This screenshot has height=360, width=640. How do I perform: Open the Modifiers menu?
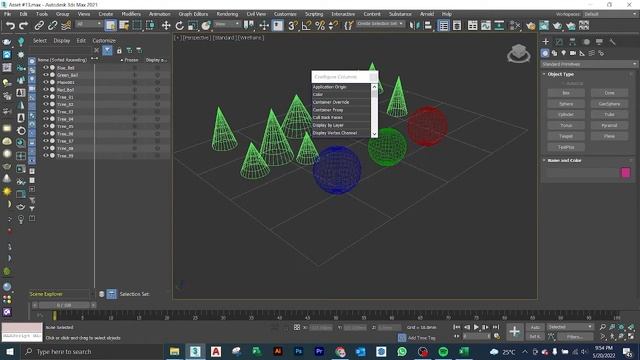(131, 14)
